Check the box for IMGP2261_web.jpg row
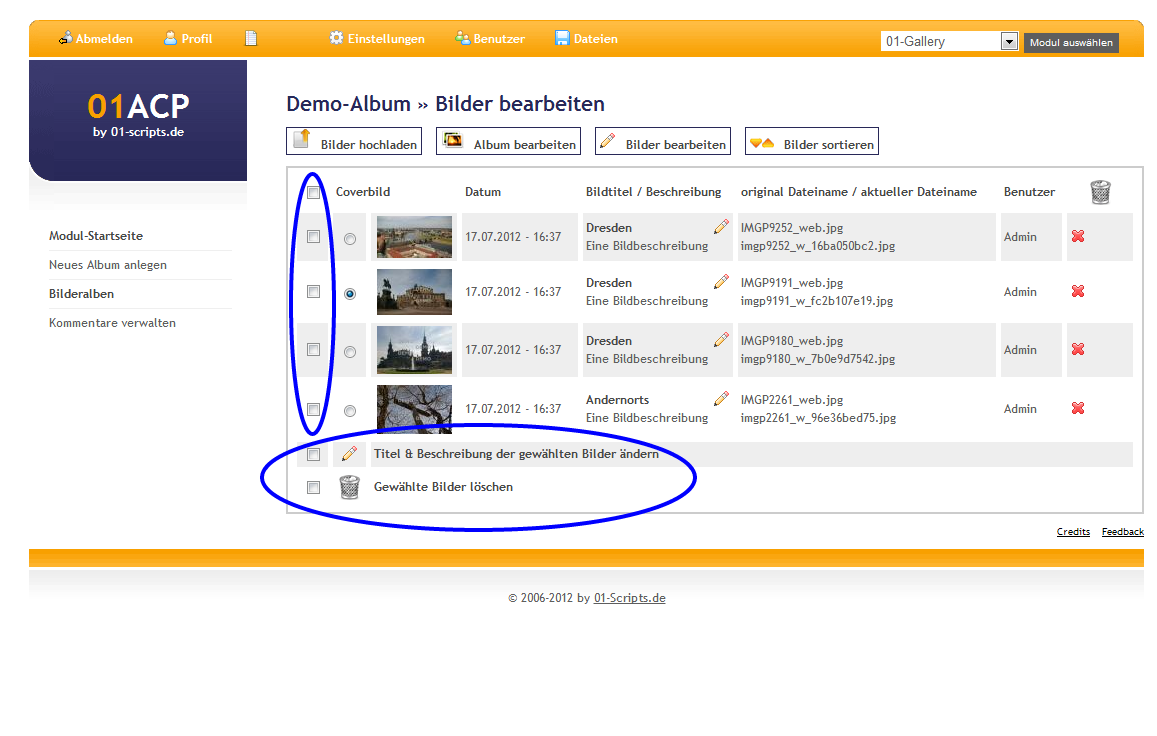This screenshot has height=736, width=1157. click(314, 409)
